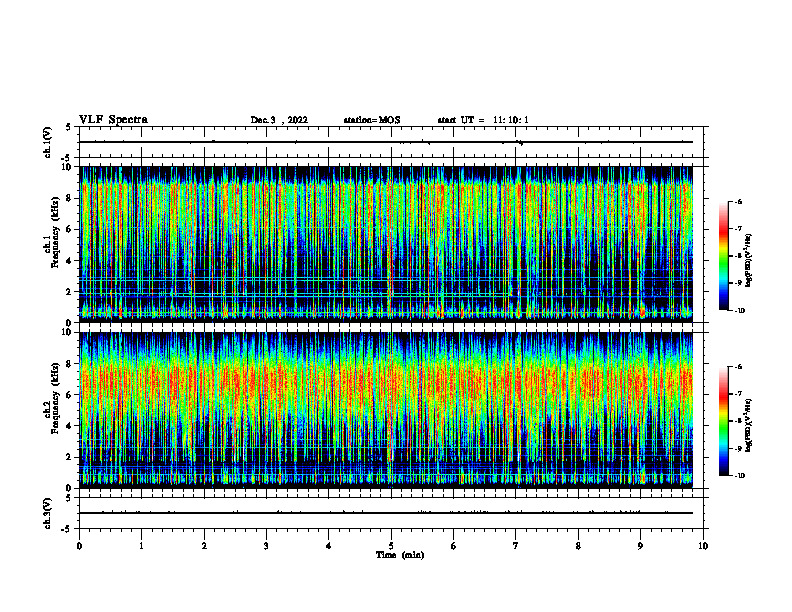Select the date text "Dec. 3 , 2022"
792x612 pixels.
279,120
